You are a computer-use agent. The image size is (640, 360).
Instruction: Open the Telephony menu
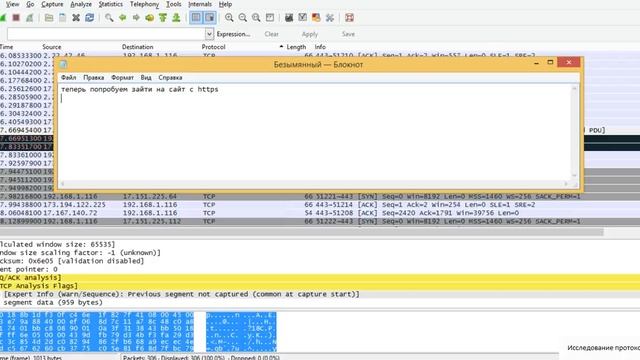click(144, 4)
